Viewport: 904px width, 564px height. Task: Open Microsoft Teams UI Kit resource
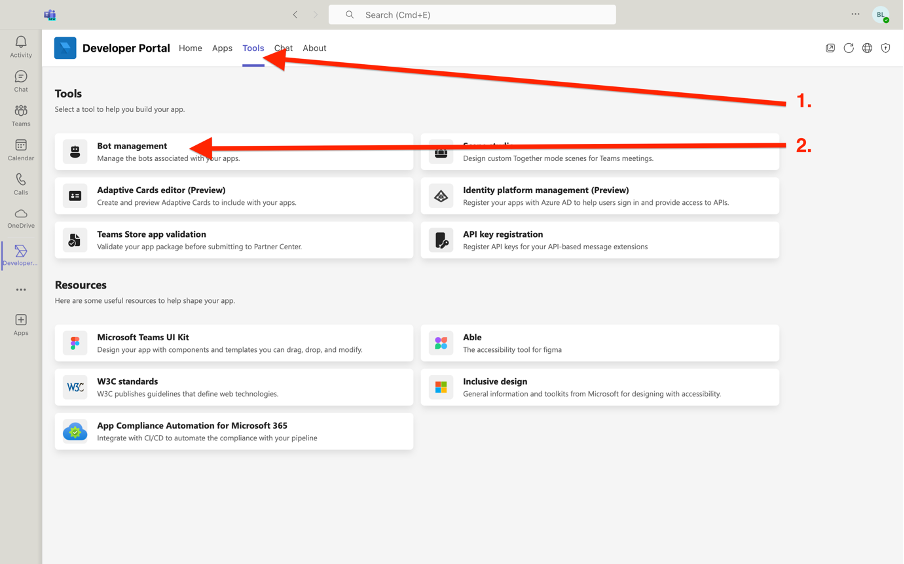[x=234, y=343]
